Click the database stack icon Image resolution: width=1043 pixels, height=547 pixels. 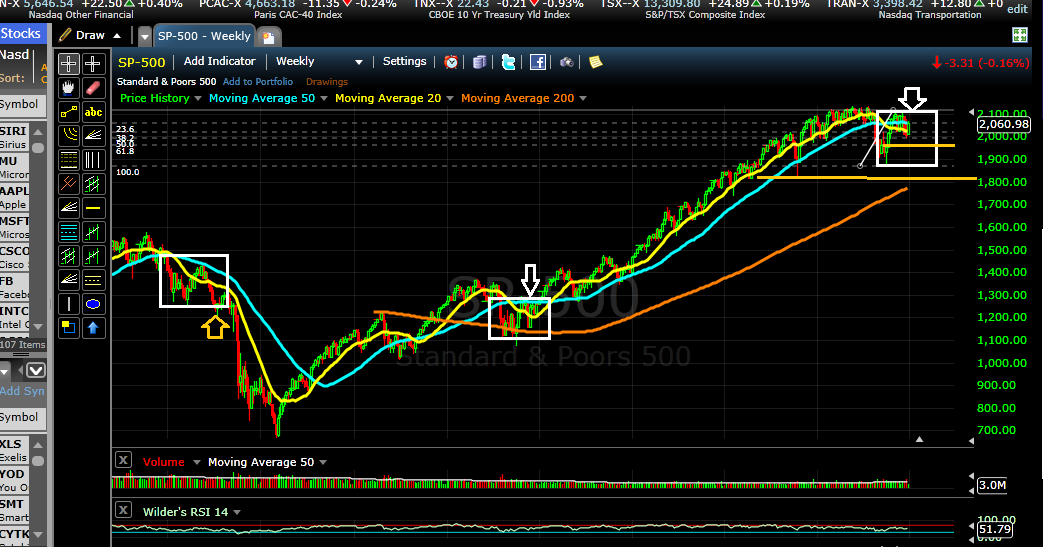(x=480, y=62)
